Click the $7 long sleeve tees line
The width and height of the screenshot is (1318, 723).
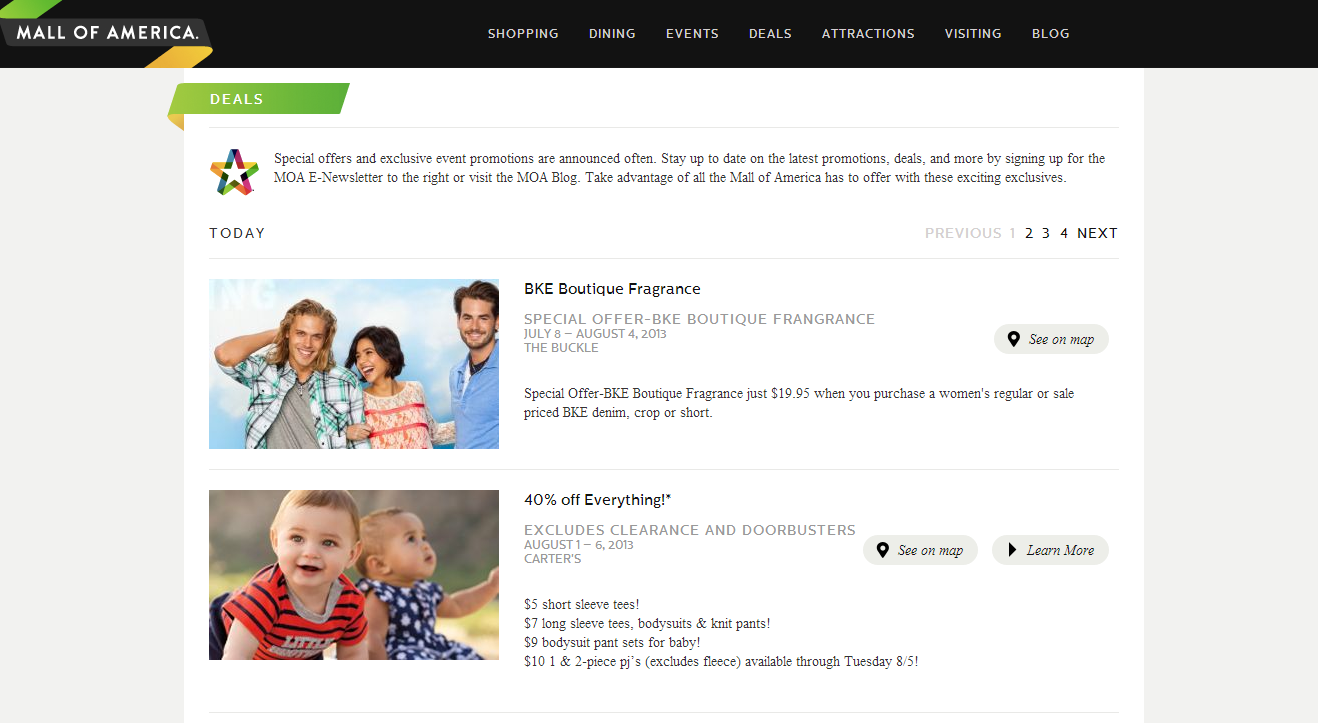pyautogui.click(x=647, y=623)
